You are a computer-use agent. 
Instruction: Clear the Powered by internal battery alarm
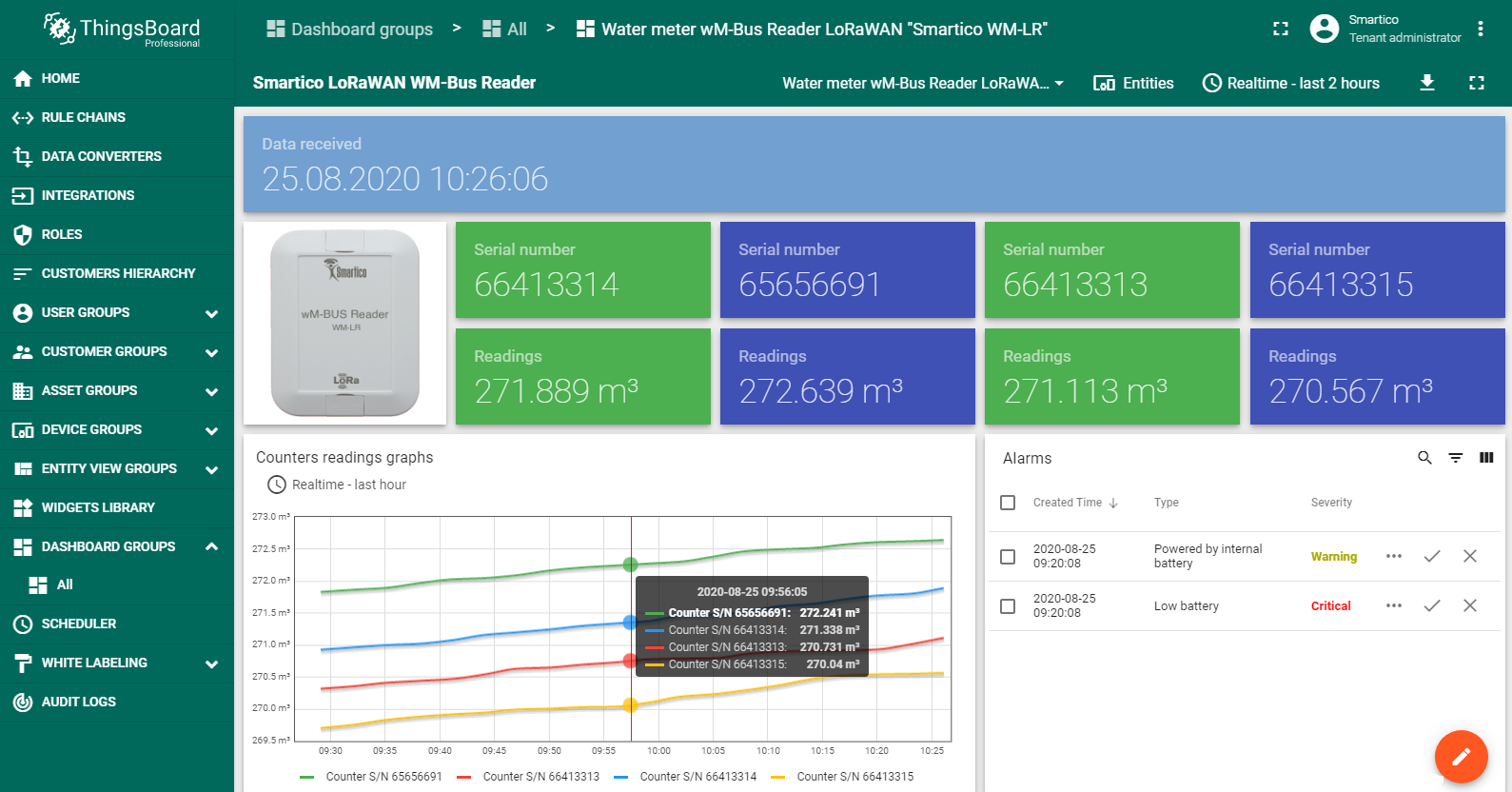1470,556
